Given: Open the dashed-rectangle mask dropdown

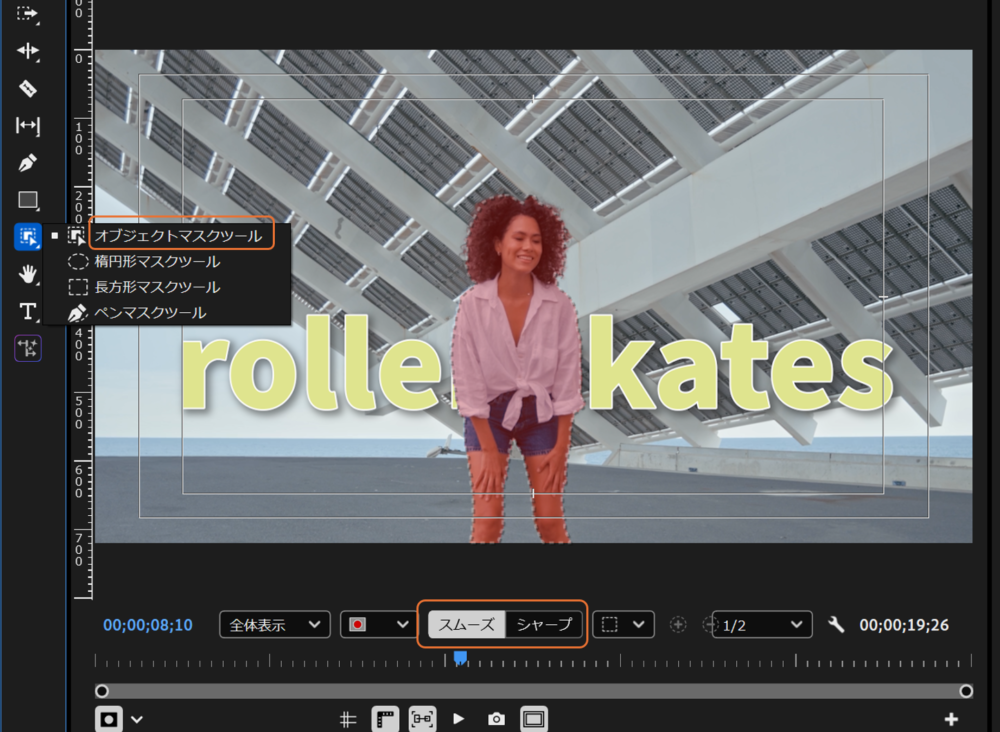Looking at the screenshot, I should (x=623, y=625).
